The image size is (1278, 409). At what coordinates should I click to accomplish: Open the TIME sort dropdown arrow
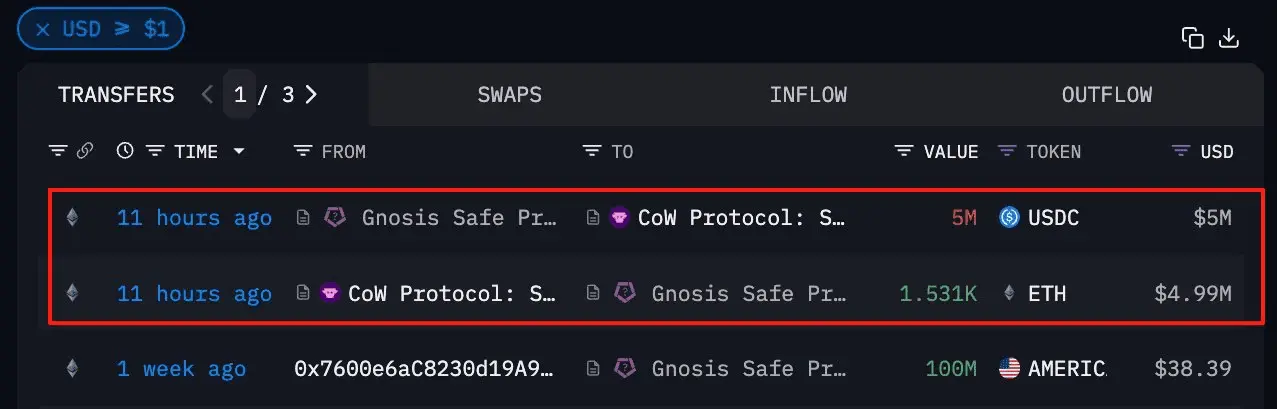238,152
